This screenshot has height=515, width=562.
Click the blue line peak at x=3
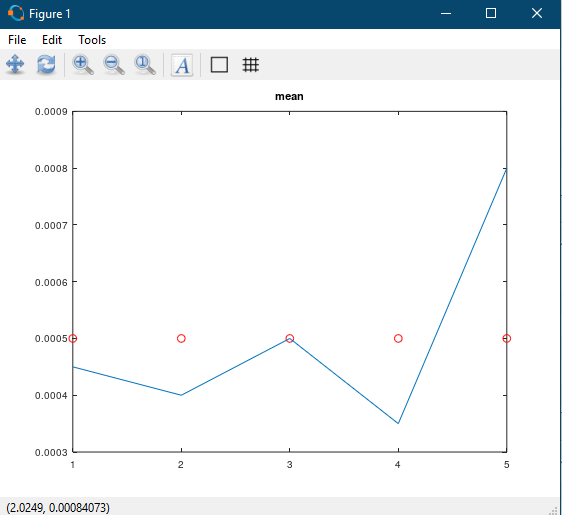[290, 338]
